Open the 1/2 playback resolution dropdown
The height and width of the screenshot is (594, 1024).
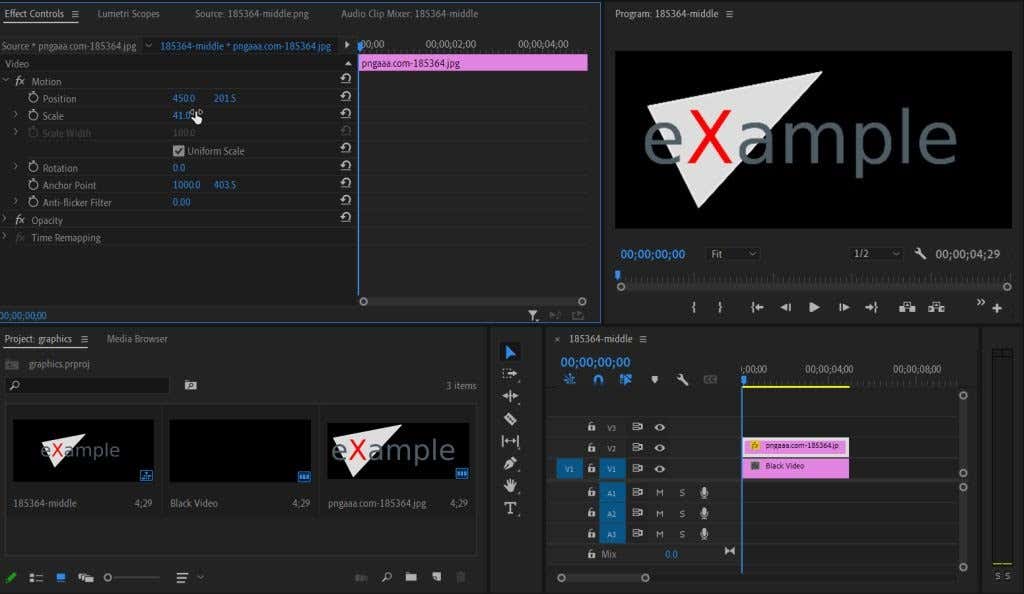876,254
